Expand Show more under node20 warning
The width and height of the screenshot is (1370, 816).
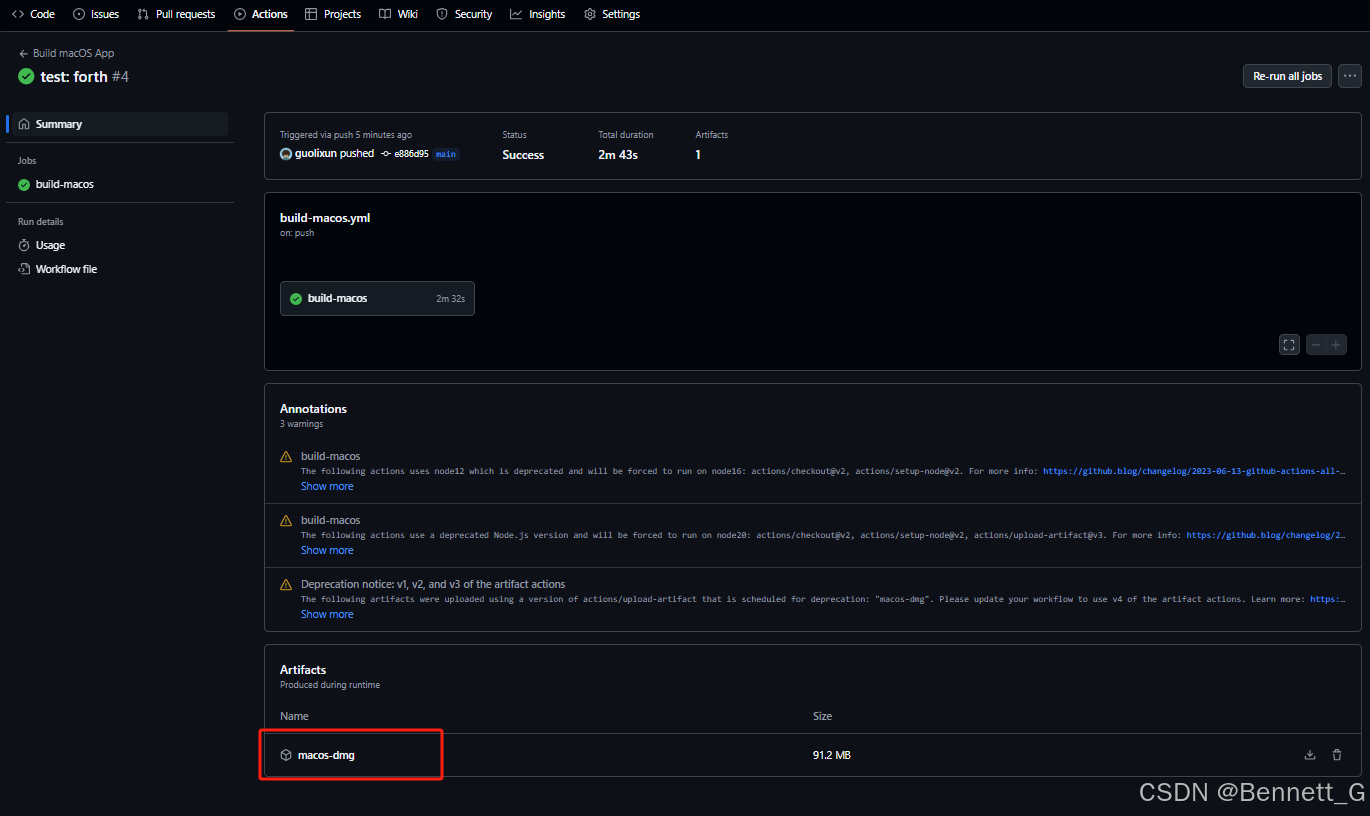[x=327, y=550]
